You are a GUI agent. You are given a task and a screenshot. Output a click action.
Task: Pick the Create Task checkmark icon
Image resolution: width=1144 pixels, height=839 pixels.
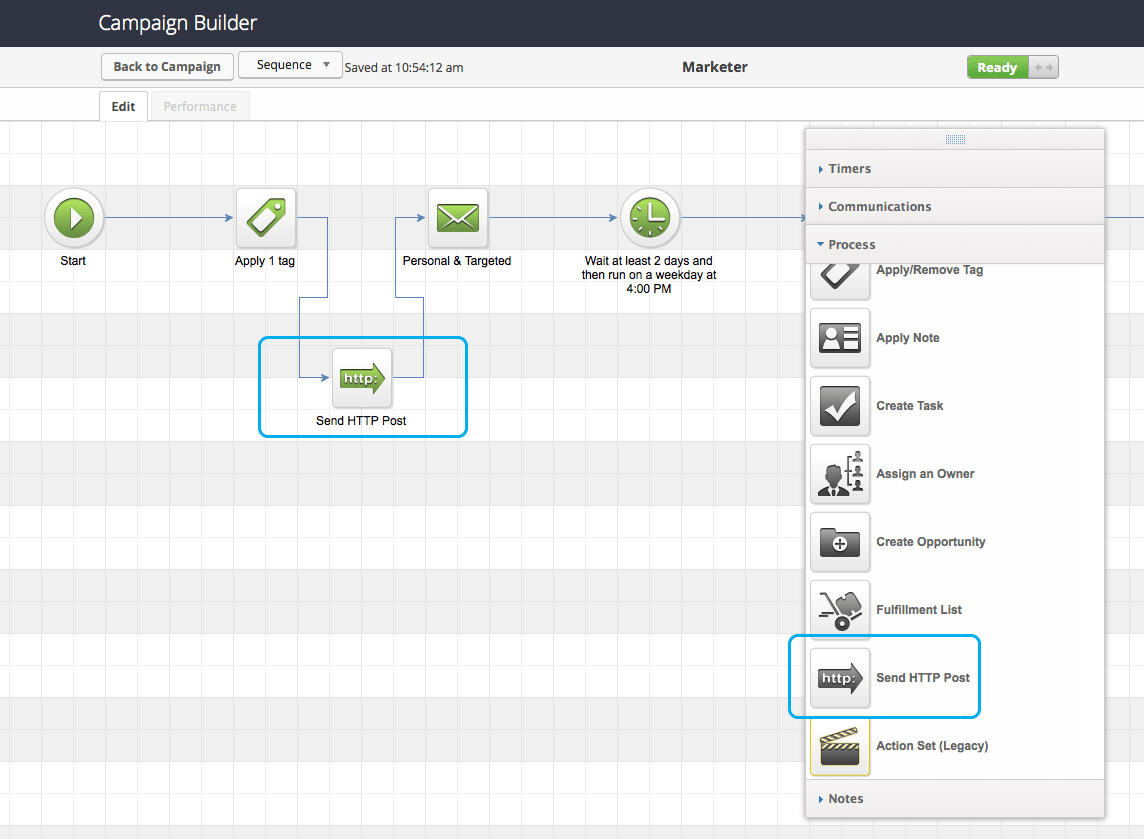pyautogui.click(x=840, y=406)
